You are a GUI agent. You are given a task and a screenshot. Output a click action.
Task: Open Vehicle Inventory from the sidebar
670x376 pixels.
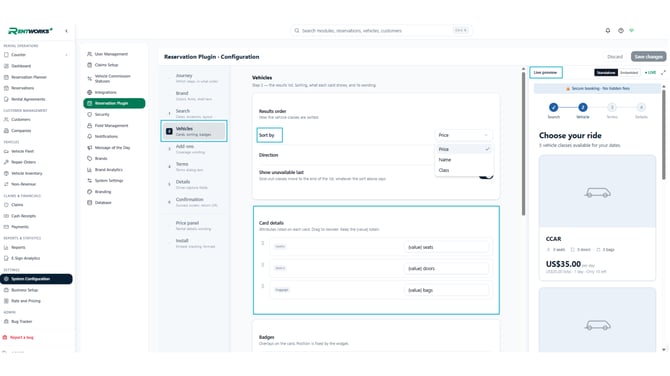[x=26, y=173]
